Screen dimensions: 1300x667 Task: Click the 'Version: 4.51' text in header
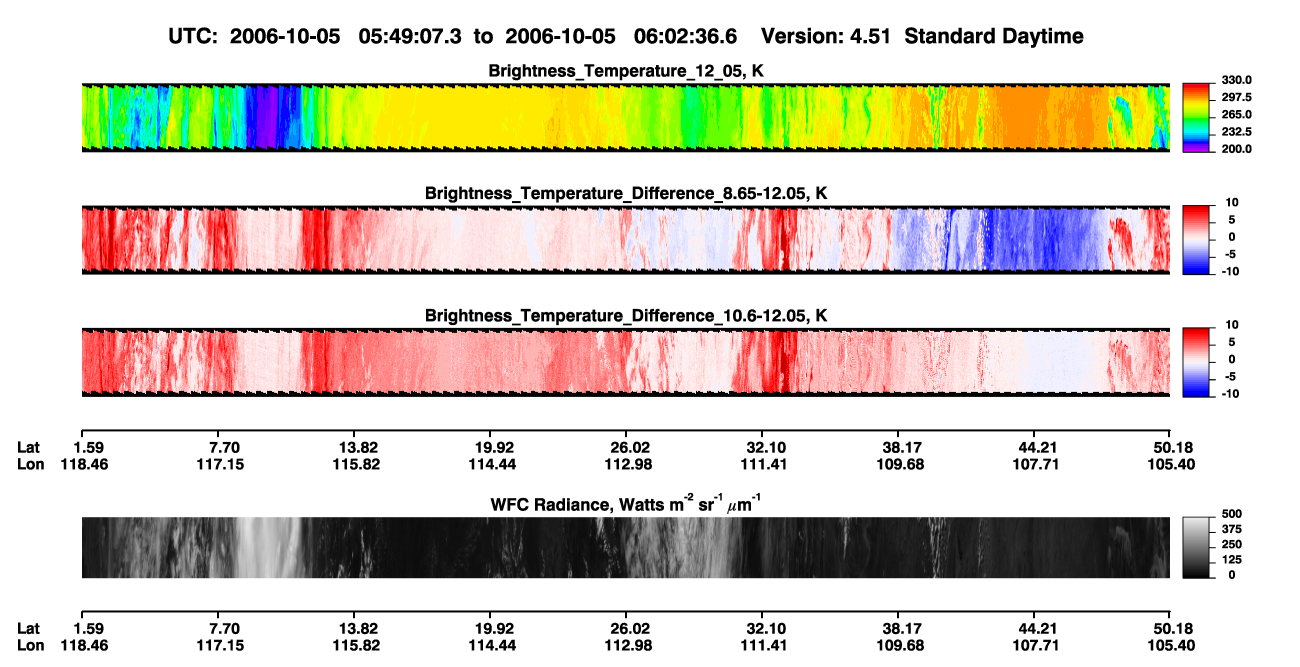click(828, 36)
